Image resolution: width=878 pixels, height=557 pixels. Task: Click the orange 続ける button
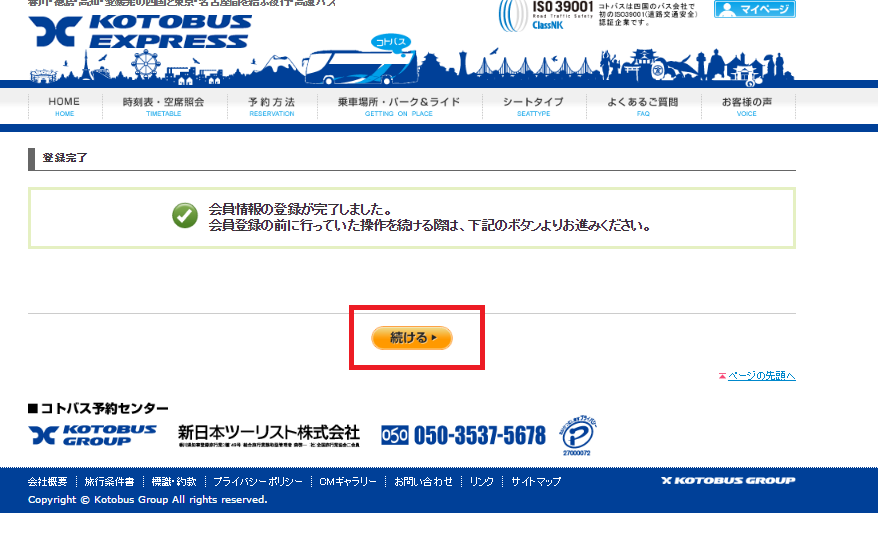click(412, 338)
